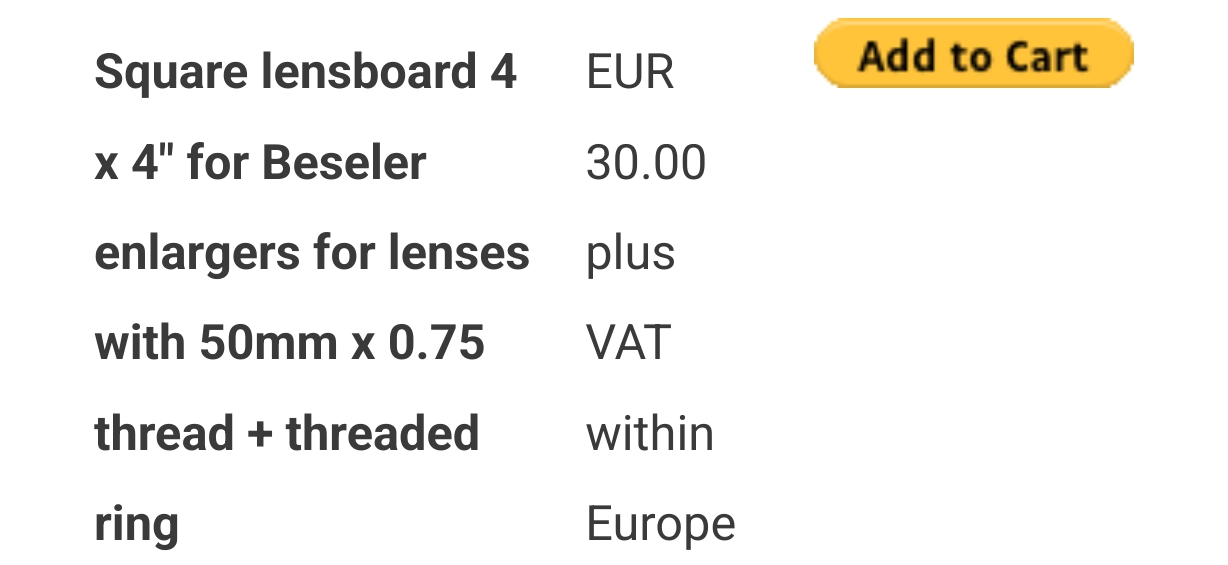Click the "30.00" price amount
Image resolution: width=1228 pixels, height=565 pixels.
[646, 163]
